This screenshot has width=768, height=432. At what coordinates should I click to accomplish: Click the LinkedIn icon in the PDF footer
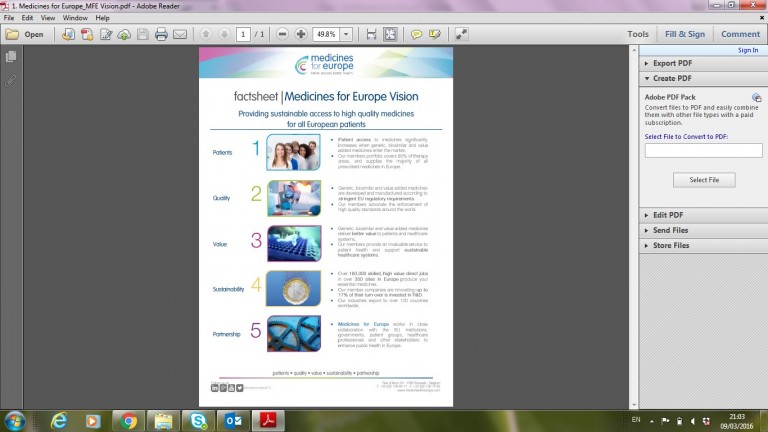pos(215,388)
